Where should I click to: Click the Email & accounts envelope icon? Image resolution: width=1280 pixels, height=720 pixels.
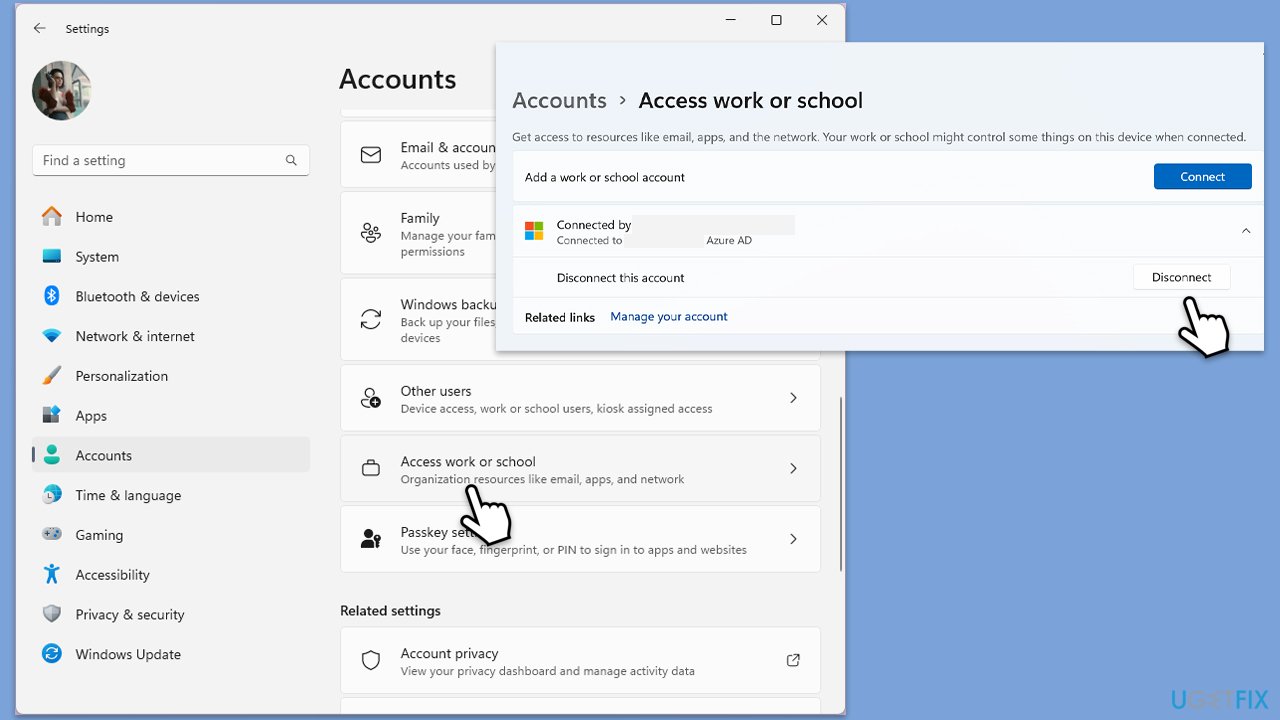371,155
